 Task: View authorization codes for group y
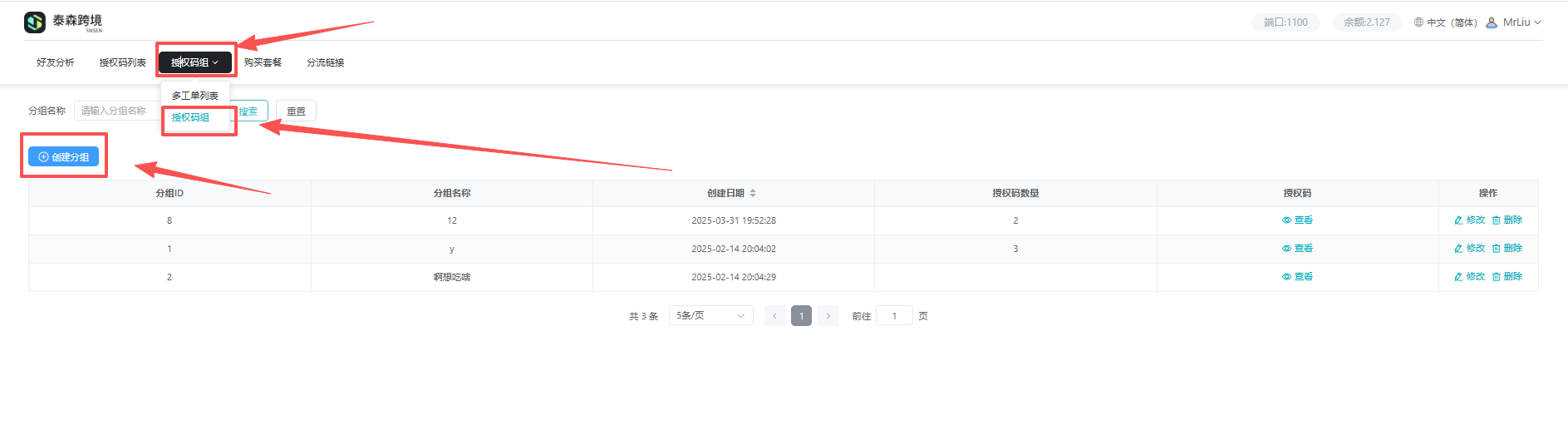coord(1297,249)
